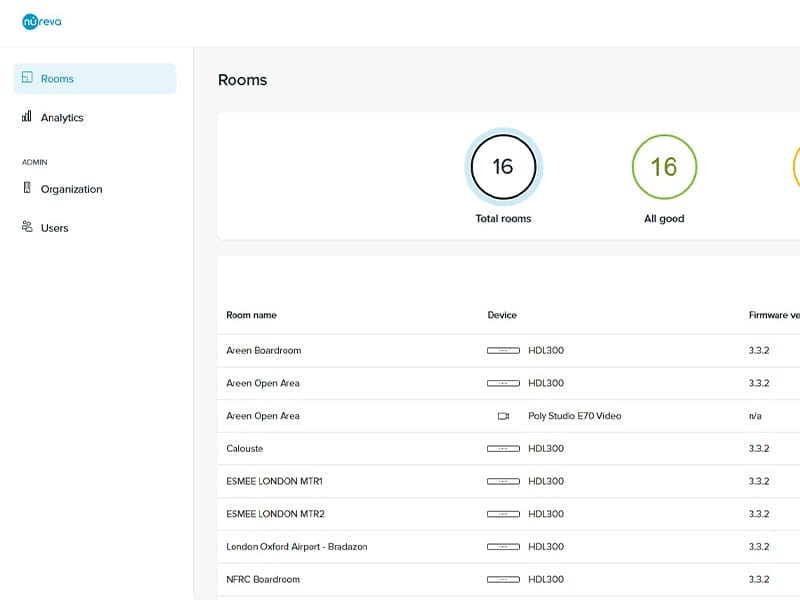Screen dimensions: 800x600
Task: Click the Total rooms counter circle
Action: 503,168
